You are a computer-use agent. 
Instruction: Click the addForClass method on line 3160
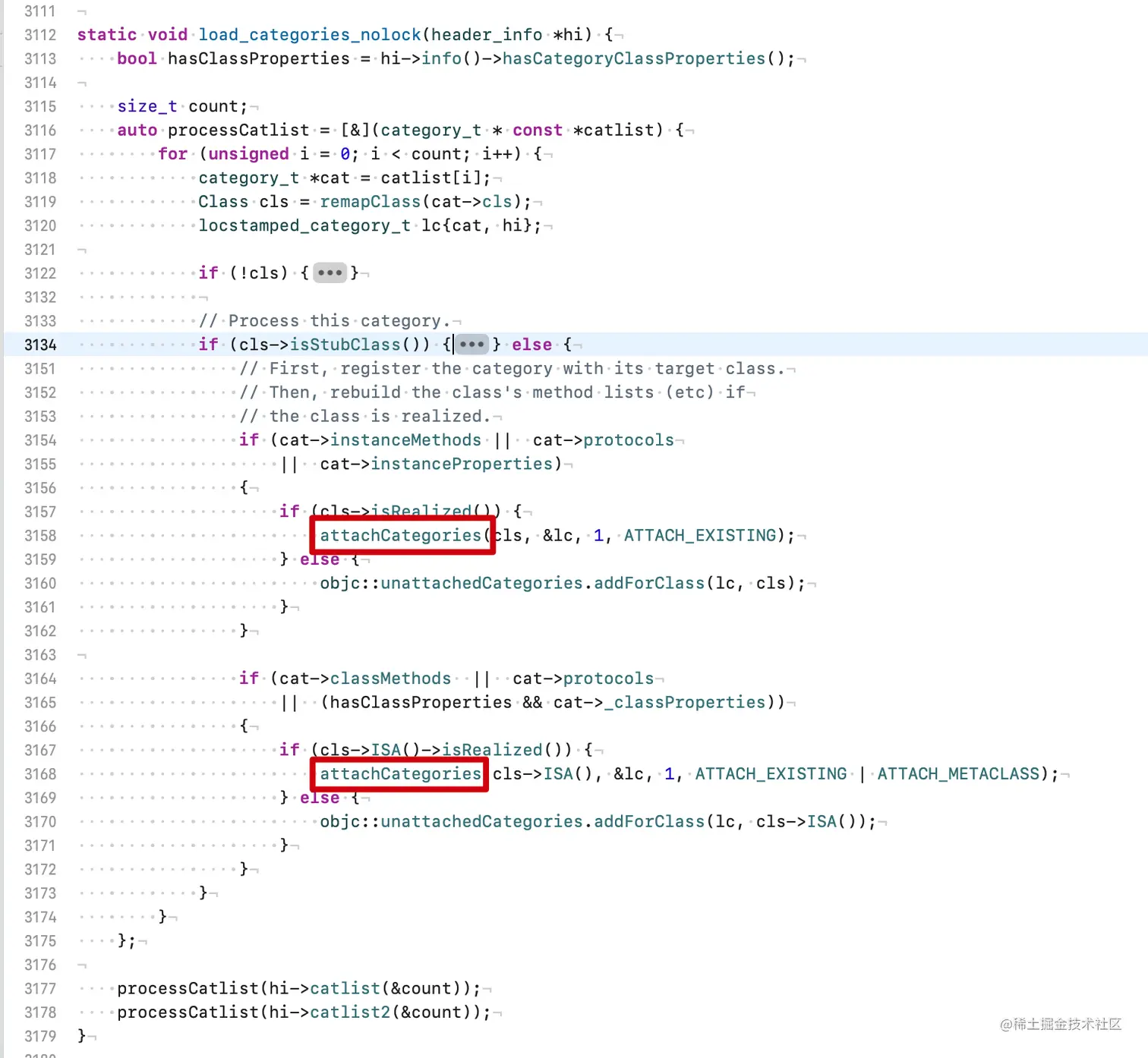tap(648, 583)
